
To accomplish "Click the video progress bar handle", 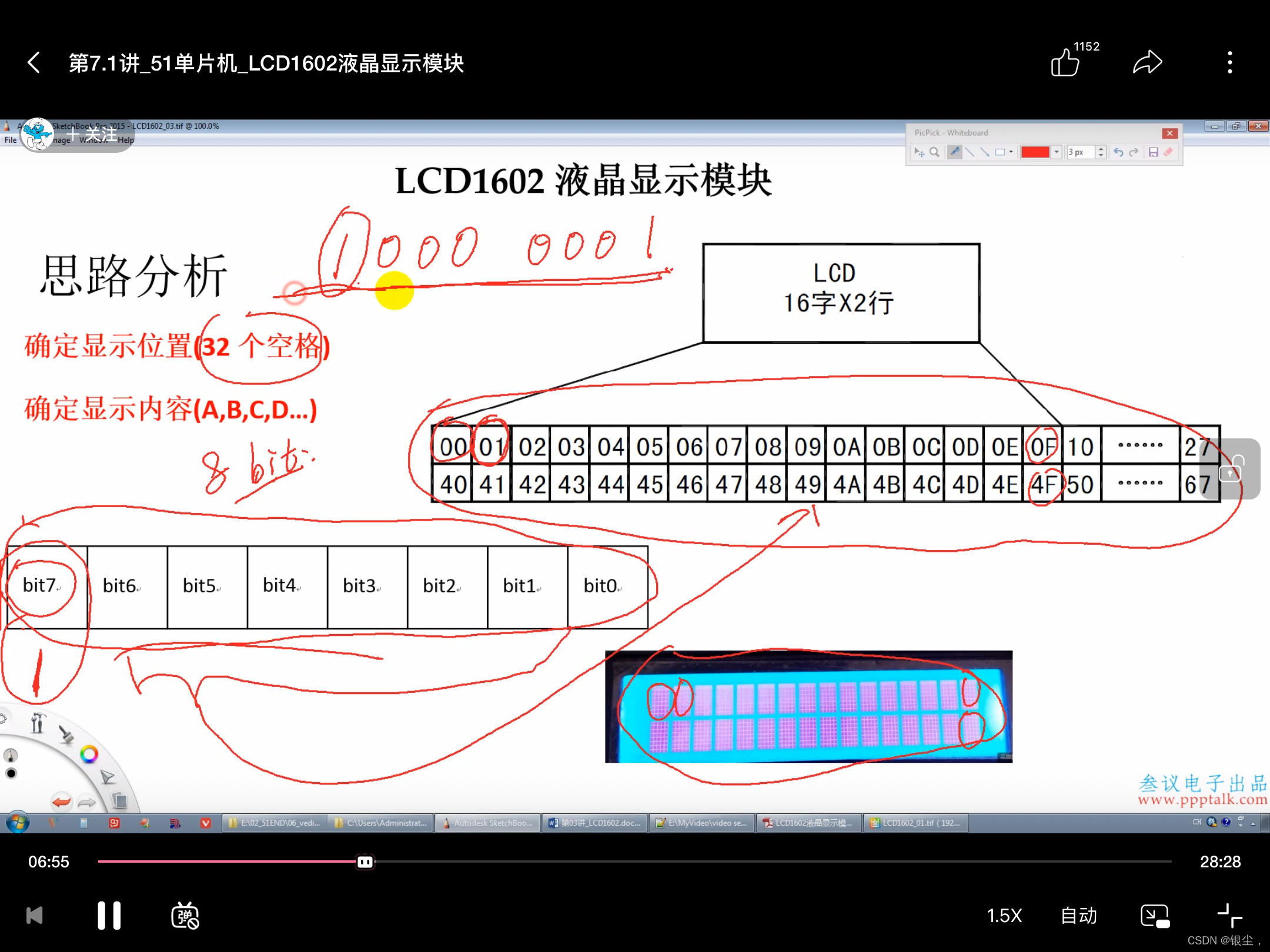I will 365,862.
